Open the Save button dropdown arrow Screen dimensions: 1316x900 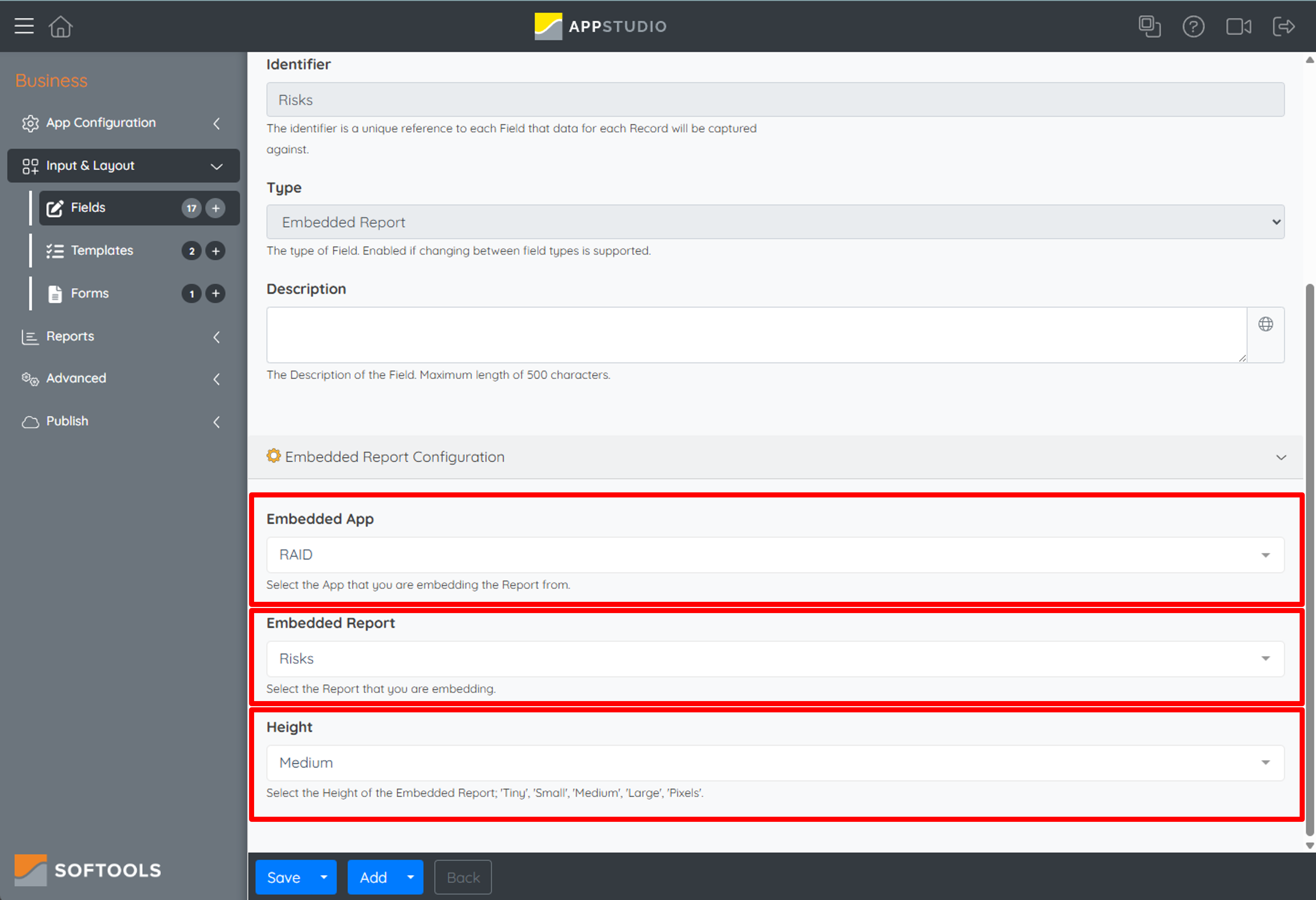pos(324,877)
